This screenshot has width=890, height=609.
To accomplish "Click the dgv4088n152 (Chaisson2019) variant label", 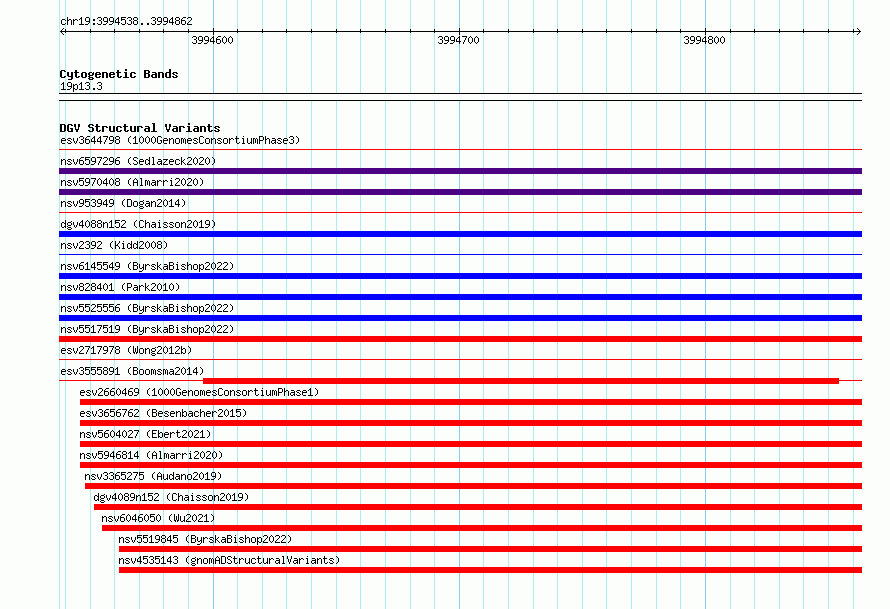I will [138, 224].
